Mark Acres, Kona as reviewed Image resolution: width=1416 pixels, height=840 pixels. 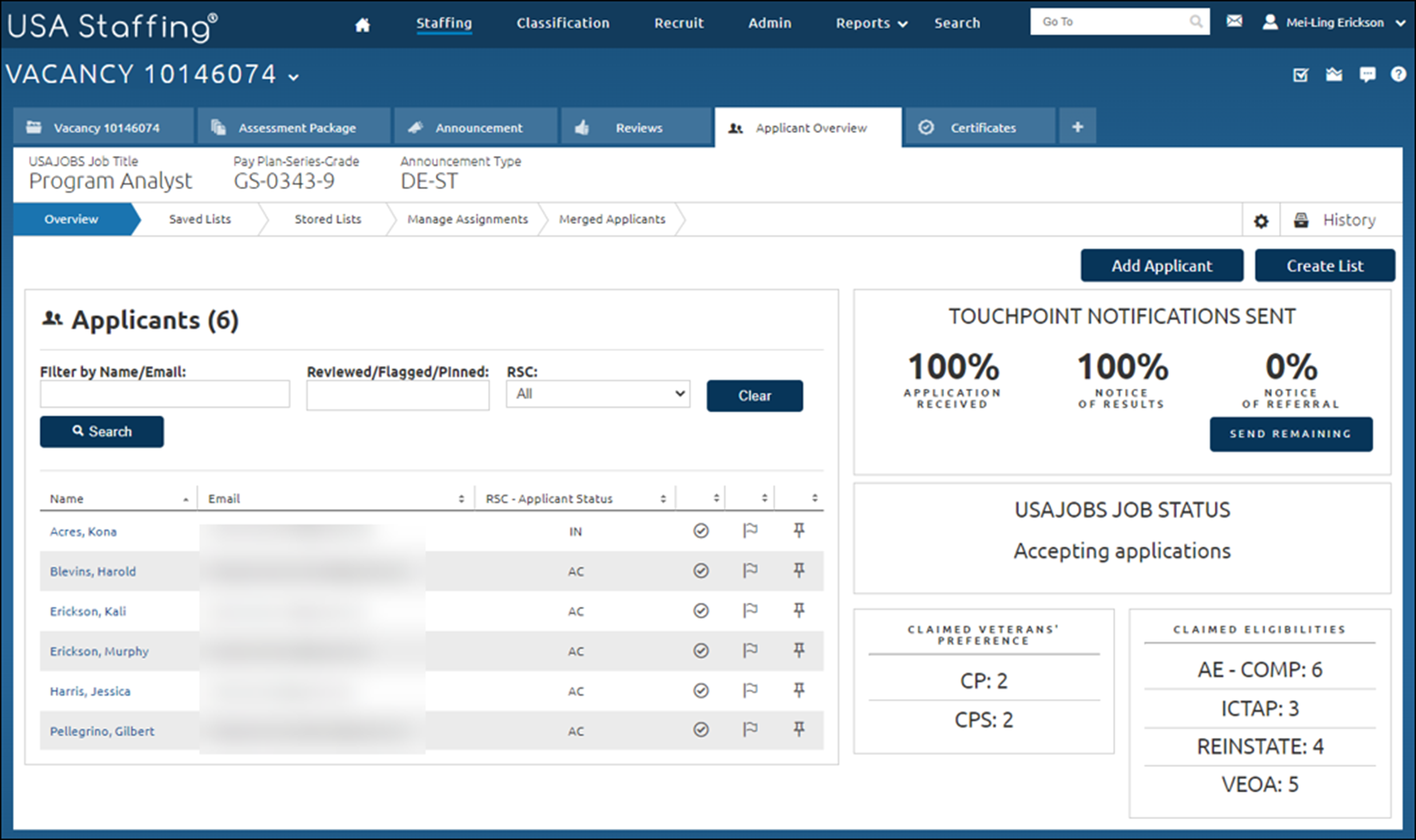click(x=701, y=531)
